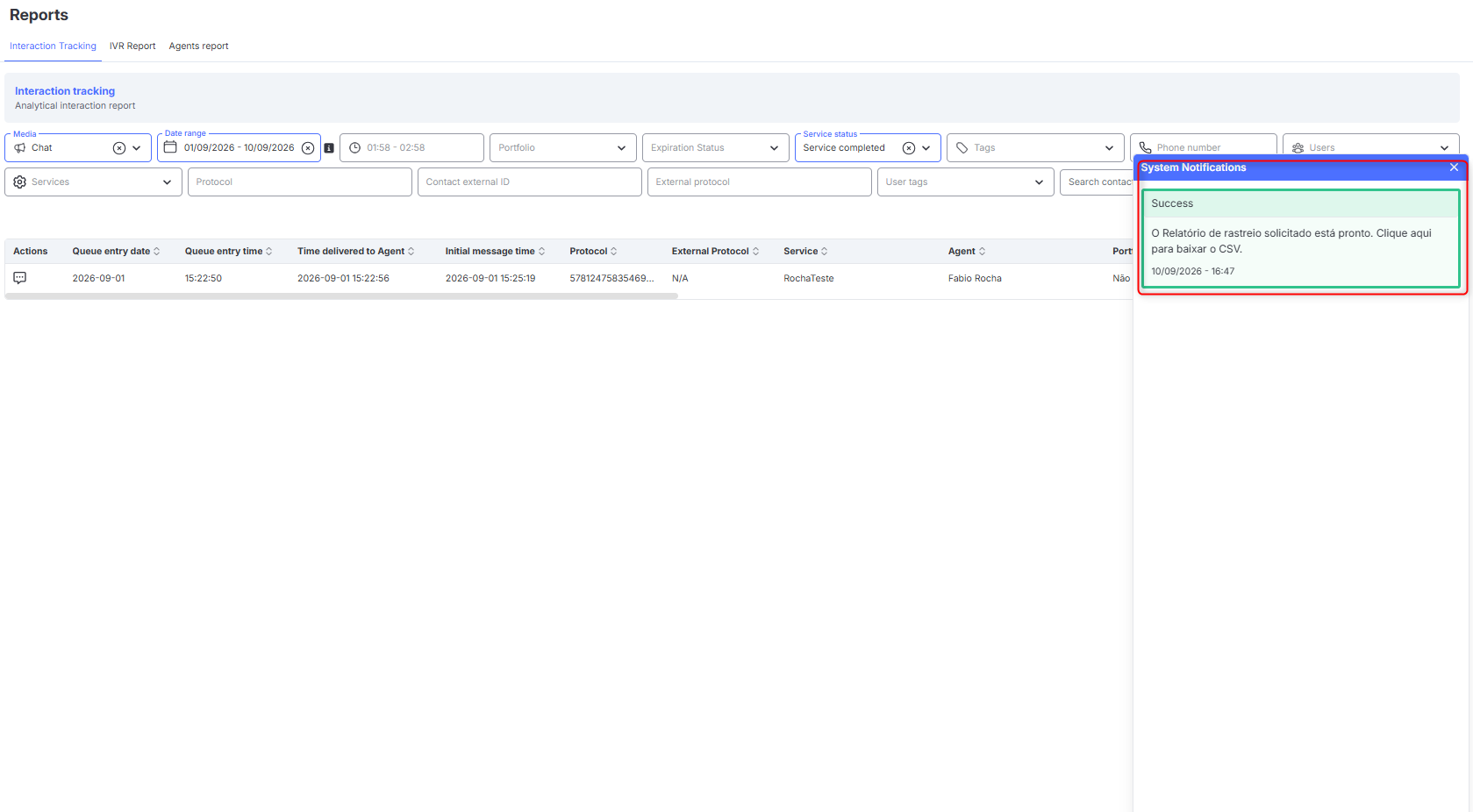The image size is (1473, 812).
Task: Open chat conversation icon in Actions column
Action: point(20,278)
